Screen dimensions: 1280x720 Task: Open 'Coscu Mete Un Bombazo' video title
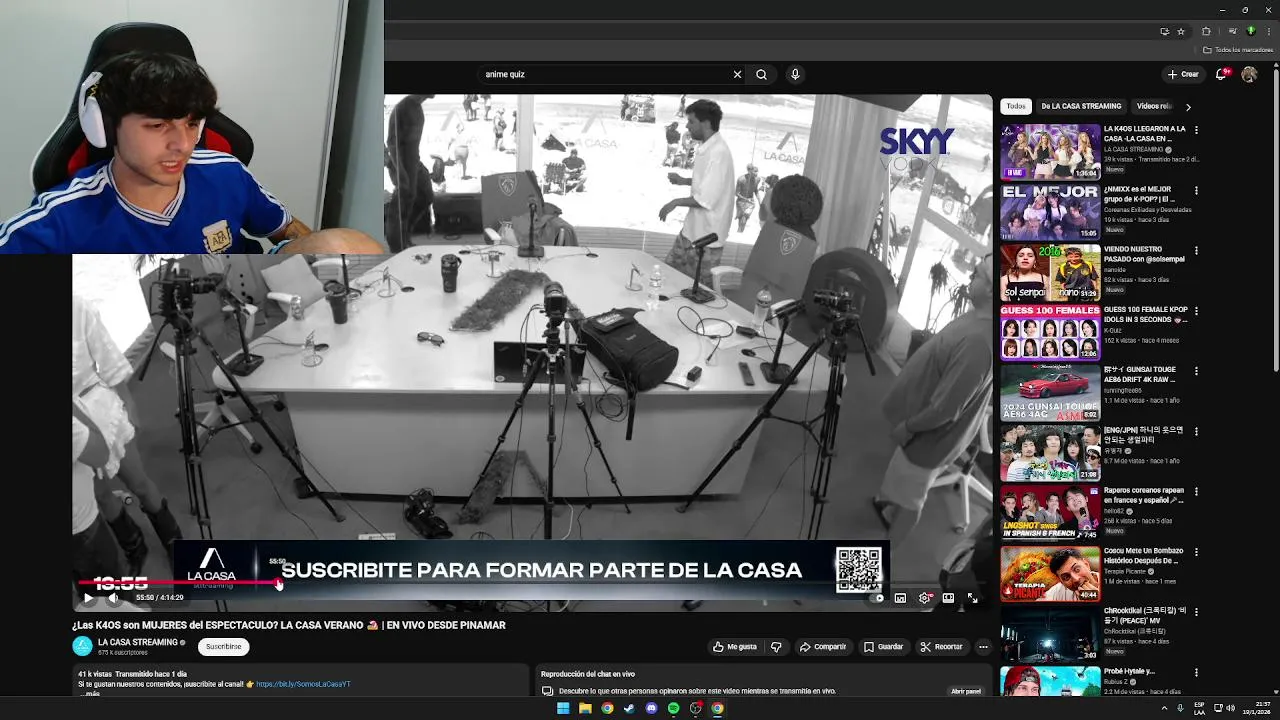[x=1143, y=555]
